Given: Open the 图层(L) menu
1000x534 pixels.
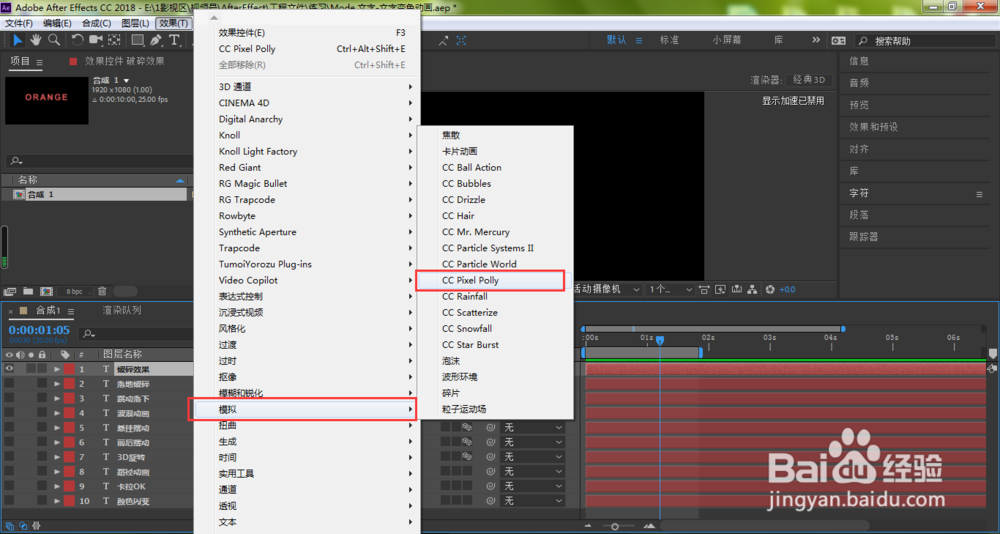Looking at the screenshot, I should [x=135, y=23].
